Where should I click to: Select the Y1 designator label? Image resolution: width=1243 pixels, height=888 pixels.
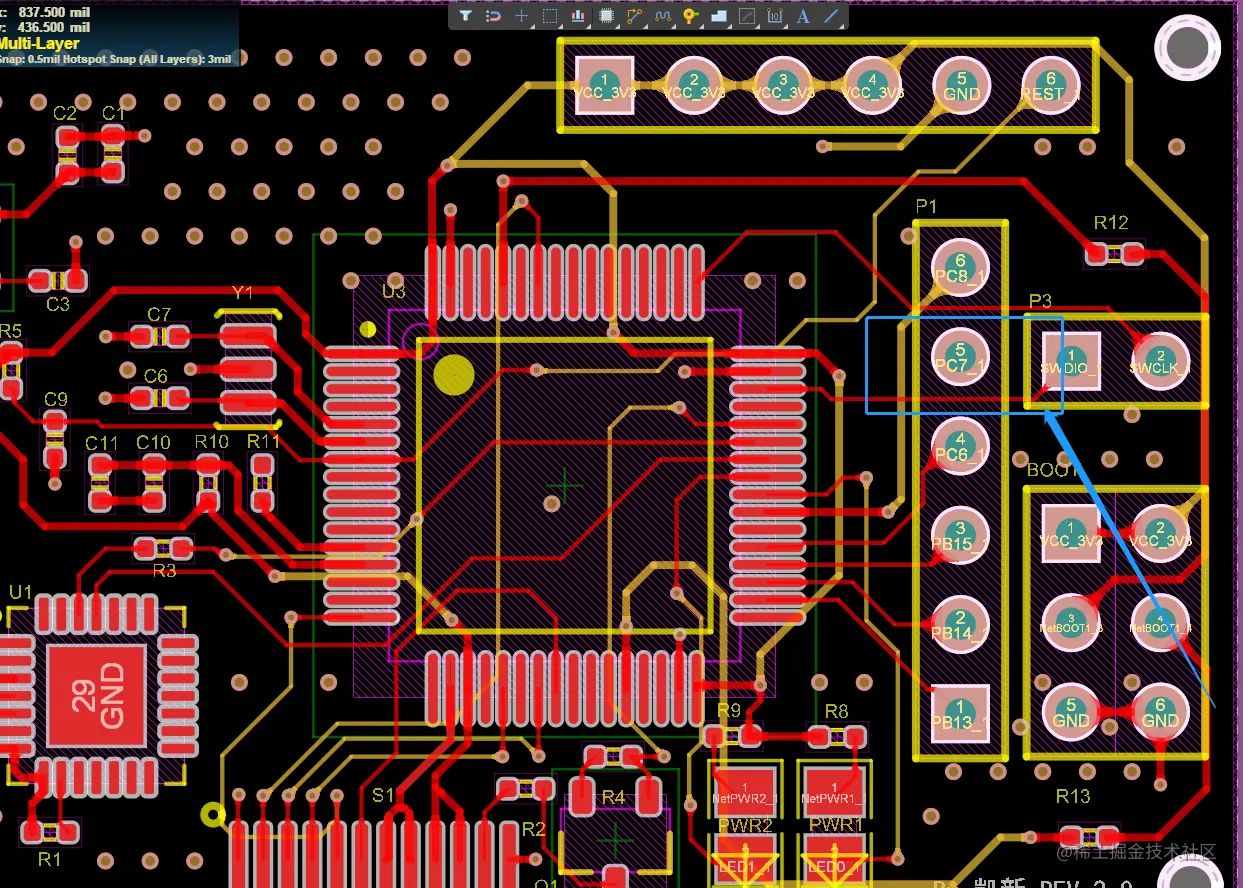[243, 293]
